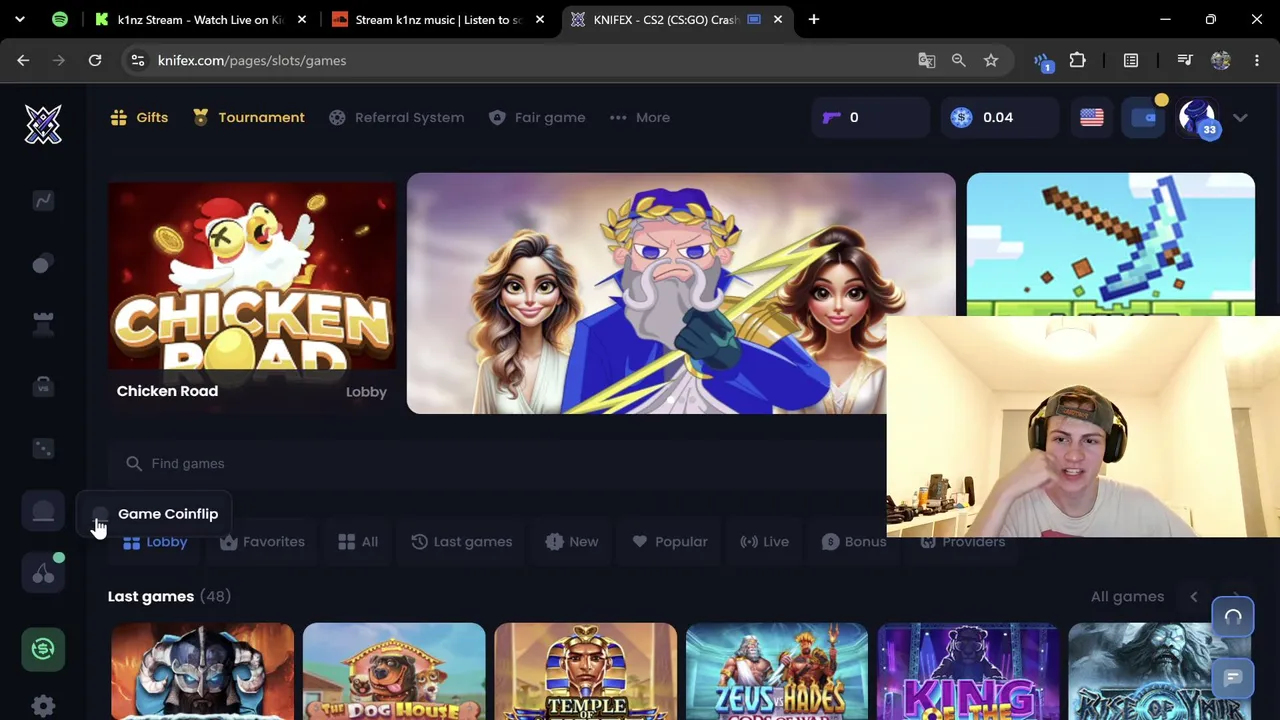Image resolution: width=1280 pixels, height=720 pixels.
Task: Open the VS battles icon in the sidebar
Action: (x=43, y=386)
